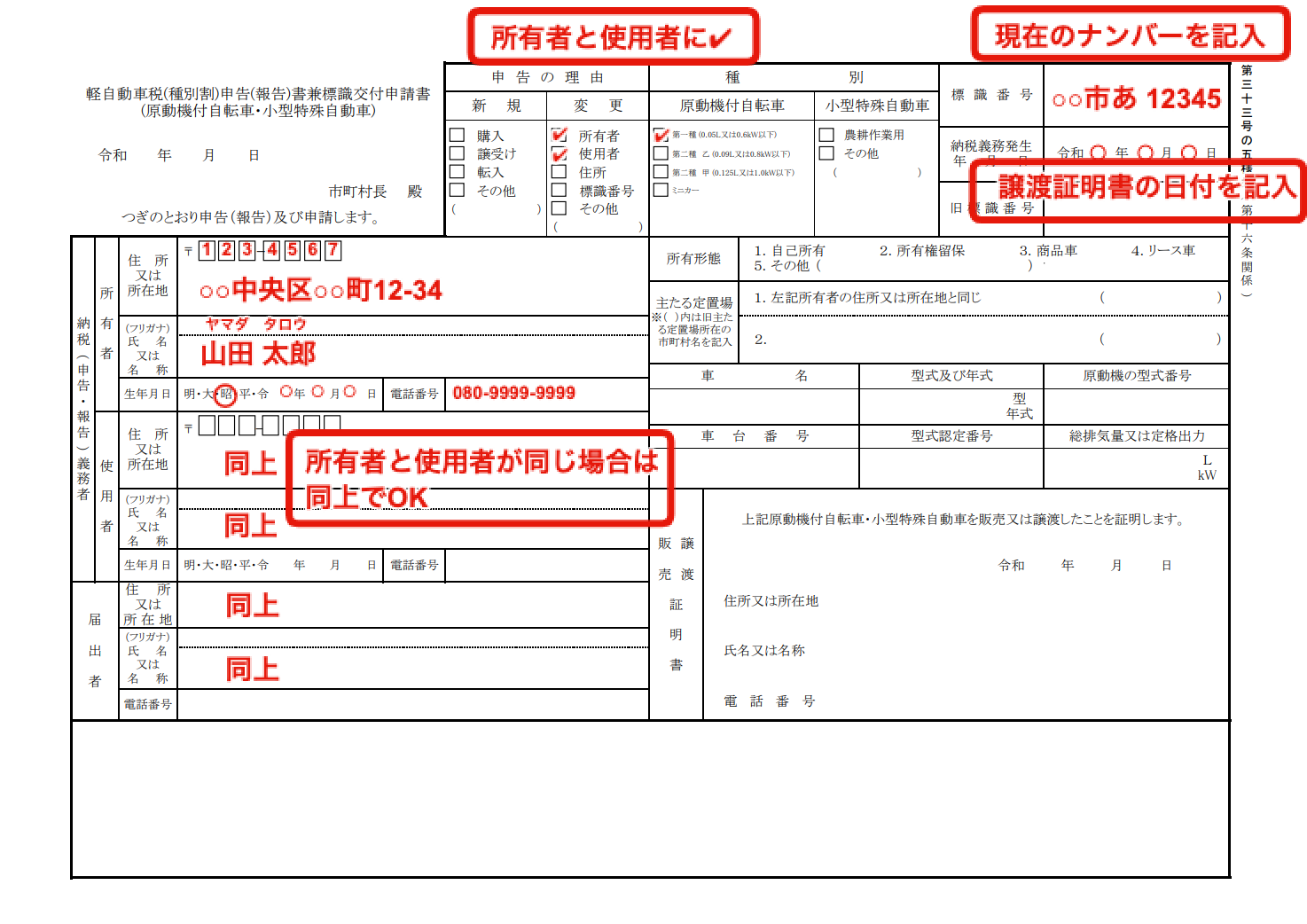Click the 同上 in the 届出者 name row
The width and height of the screenshot is (1307, 924).
point(253,669)
